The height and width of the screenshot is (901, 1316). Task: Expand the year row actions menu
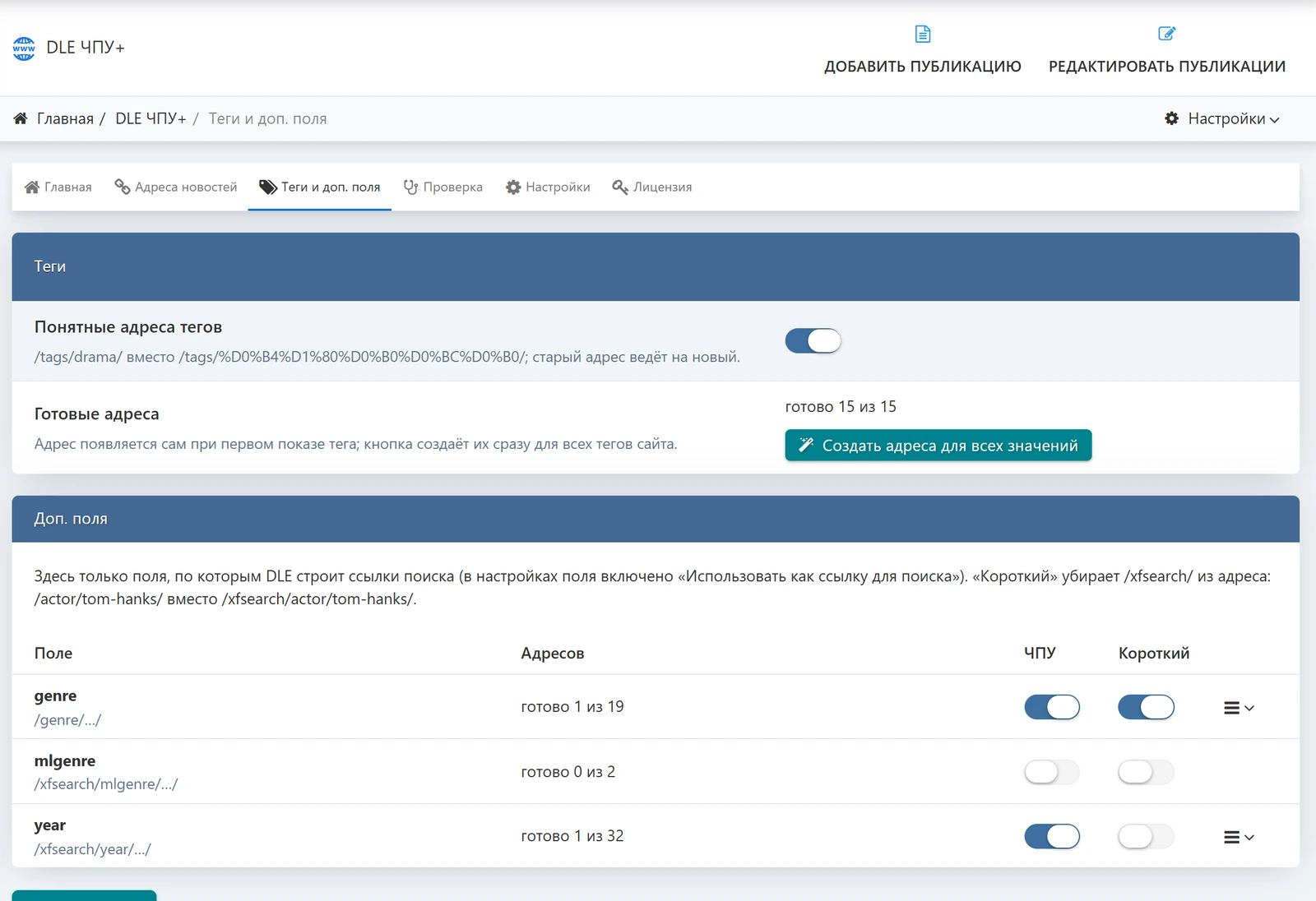pos(1239,837)
